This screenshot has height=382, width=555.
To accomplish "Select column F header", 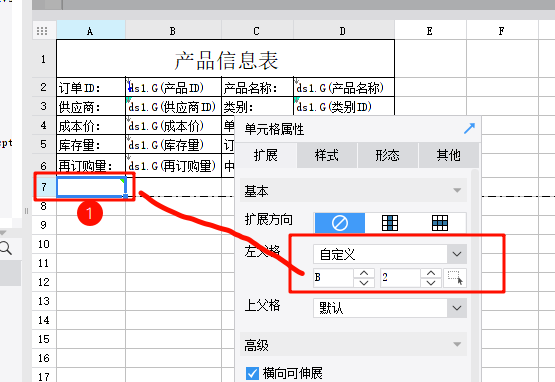I will point(502,31).
